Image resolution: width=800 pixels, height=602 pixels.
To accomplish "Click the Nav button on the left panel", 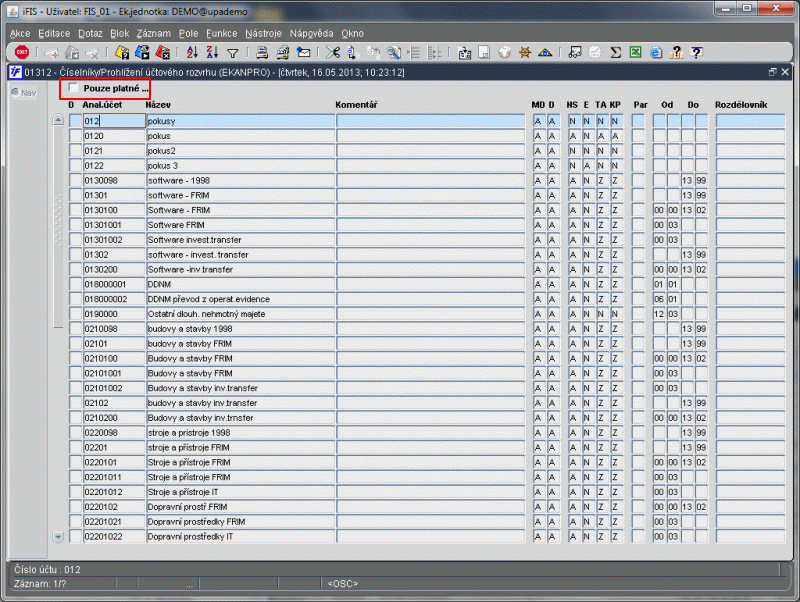I will pyautogui.click(x=24, y=93).
